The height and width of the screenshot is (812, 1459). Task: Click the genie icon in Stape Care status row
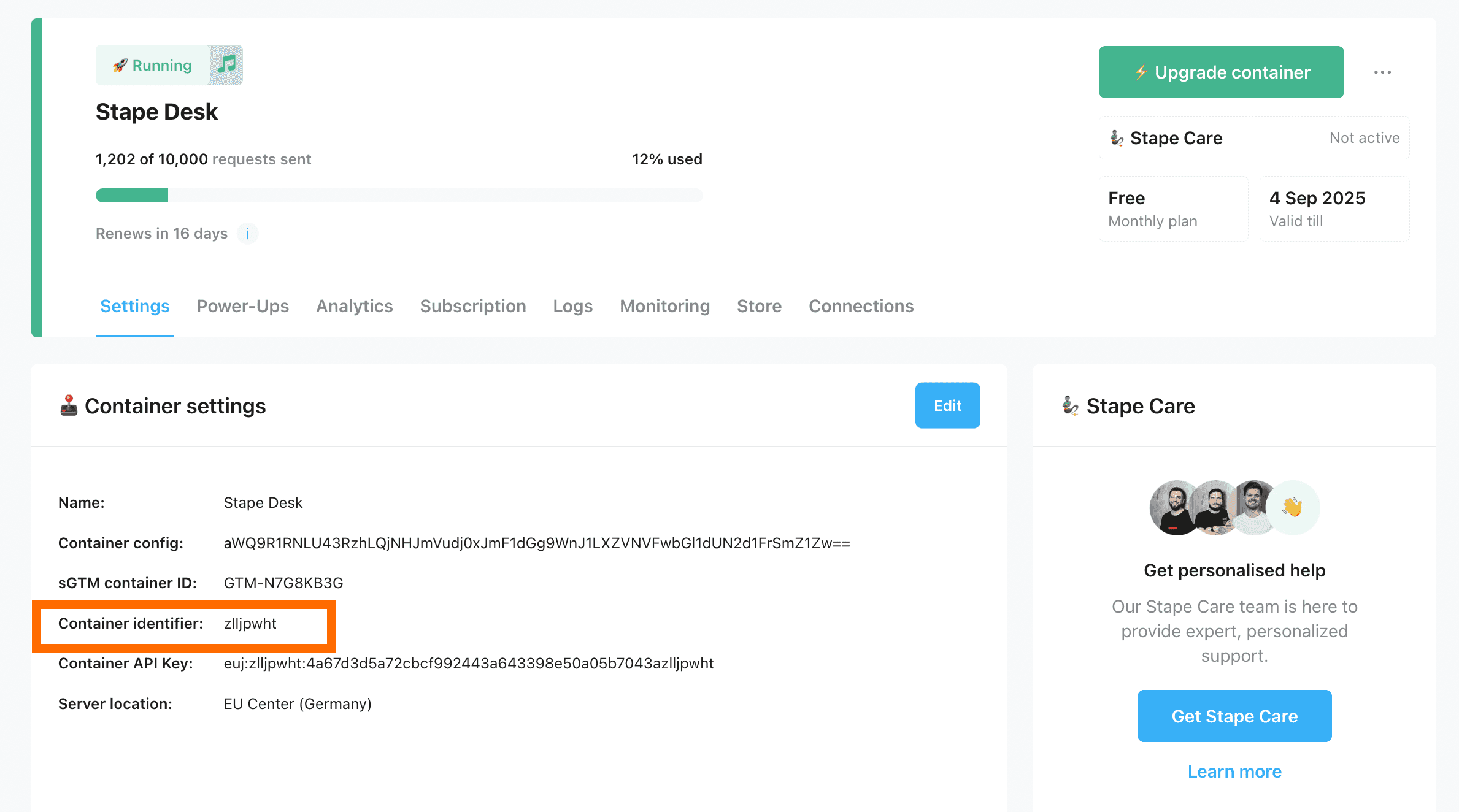pyautogui.click(x=1117, y=138)
